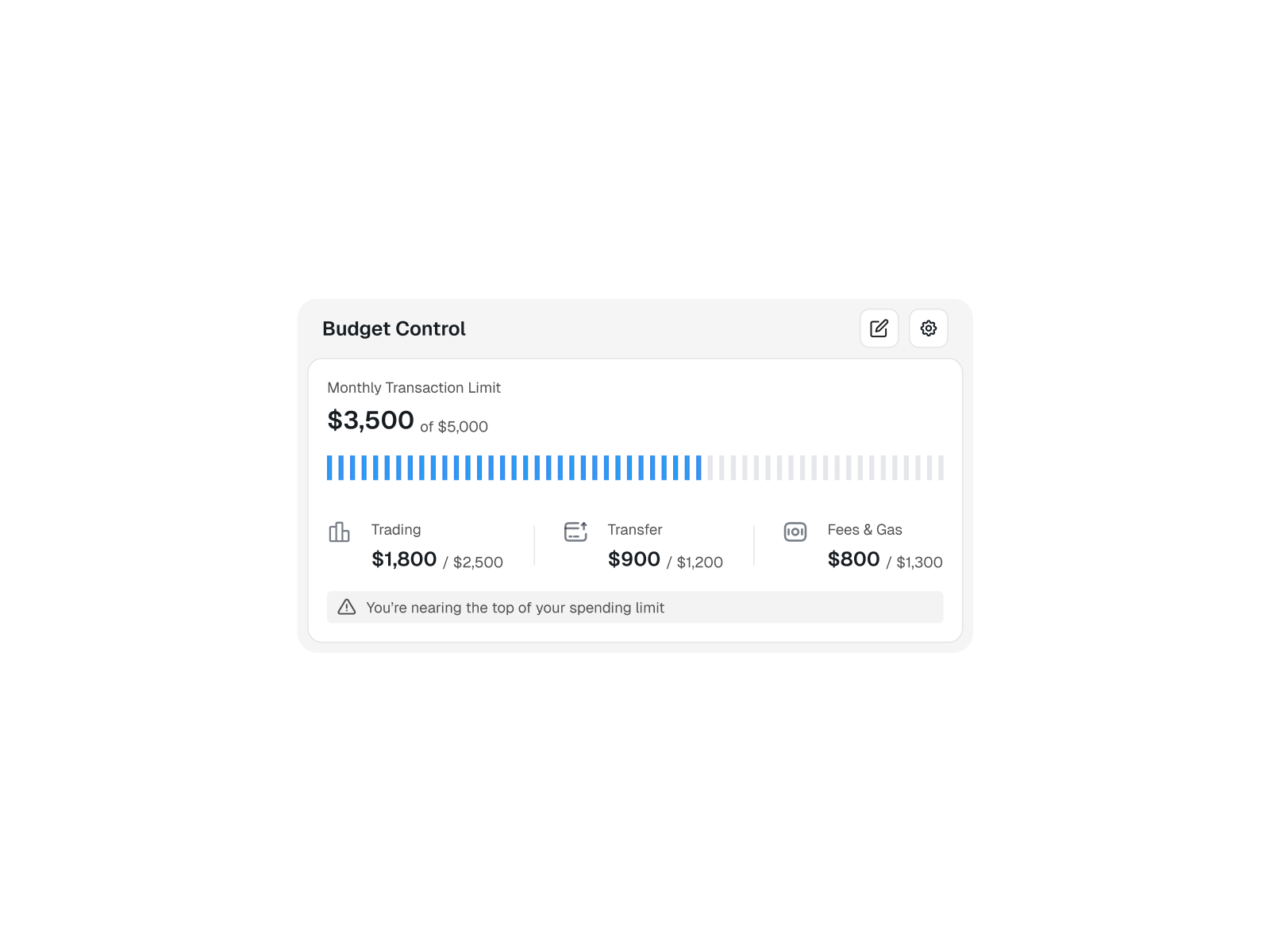Select the Transfer category label
This screenshot has height=952, width=1270.
pos(635,530)
